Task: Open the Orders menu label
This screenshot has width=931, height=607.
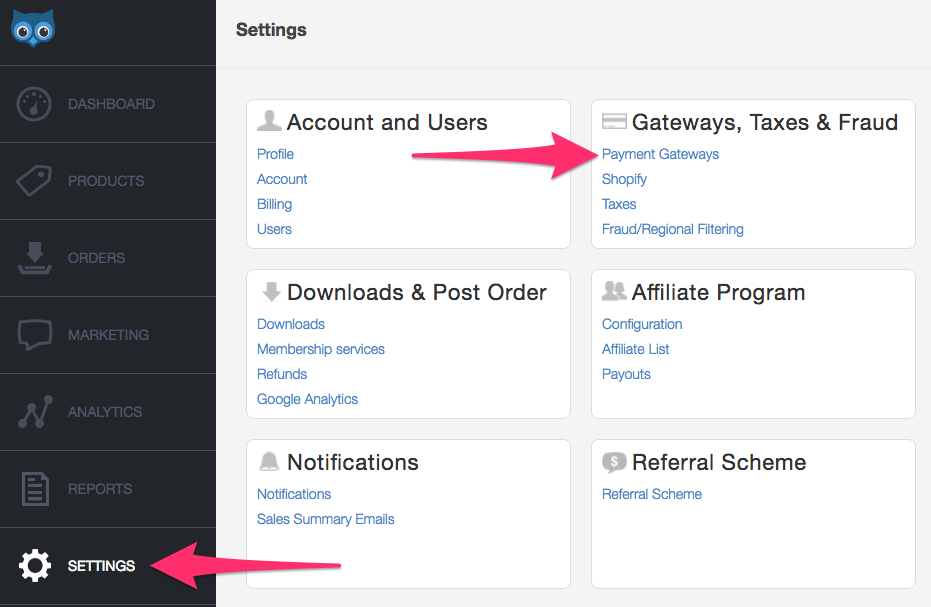Action: pos(96,258)
